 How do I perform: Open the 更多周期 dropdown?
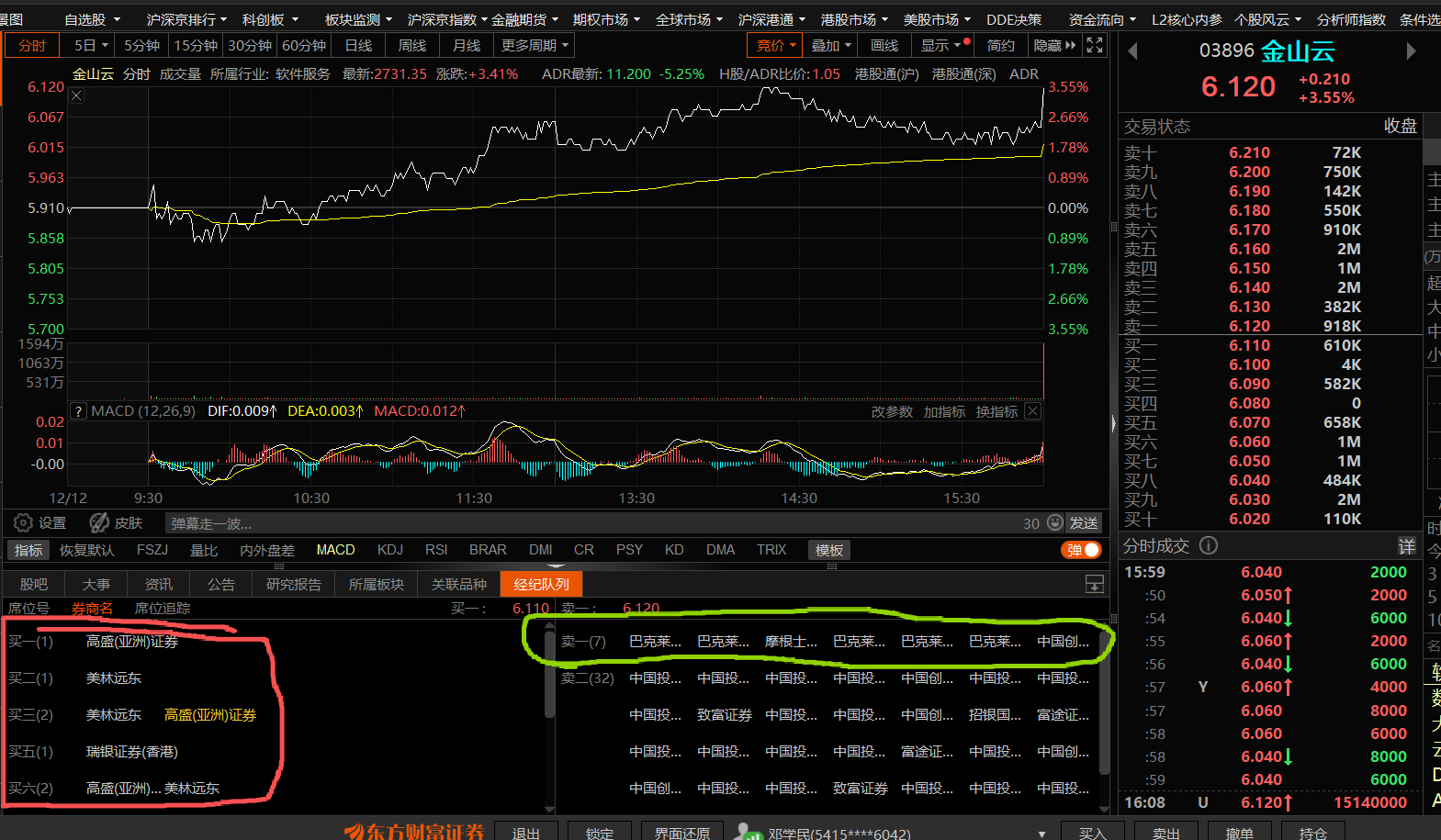tap(535, 45)
